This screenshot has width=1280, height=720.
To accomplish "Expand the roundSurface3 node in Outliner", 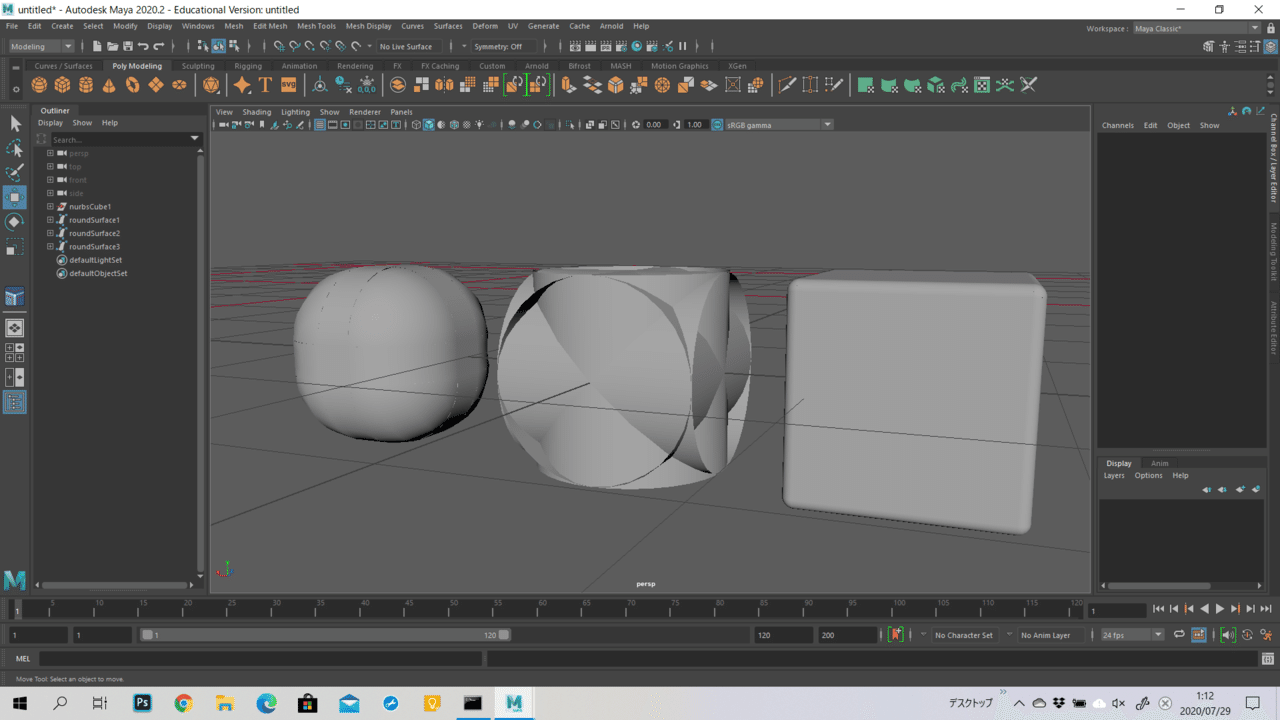I will pos(50,247).
